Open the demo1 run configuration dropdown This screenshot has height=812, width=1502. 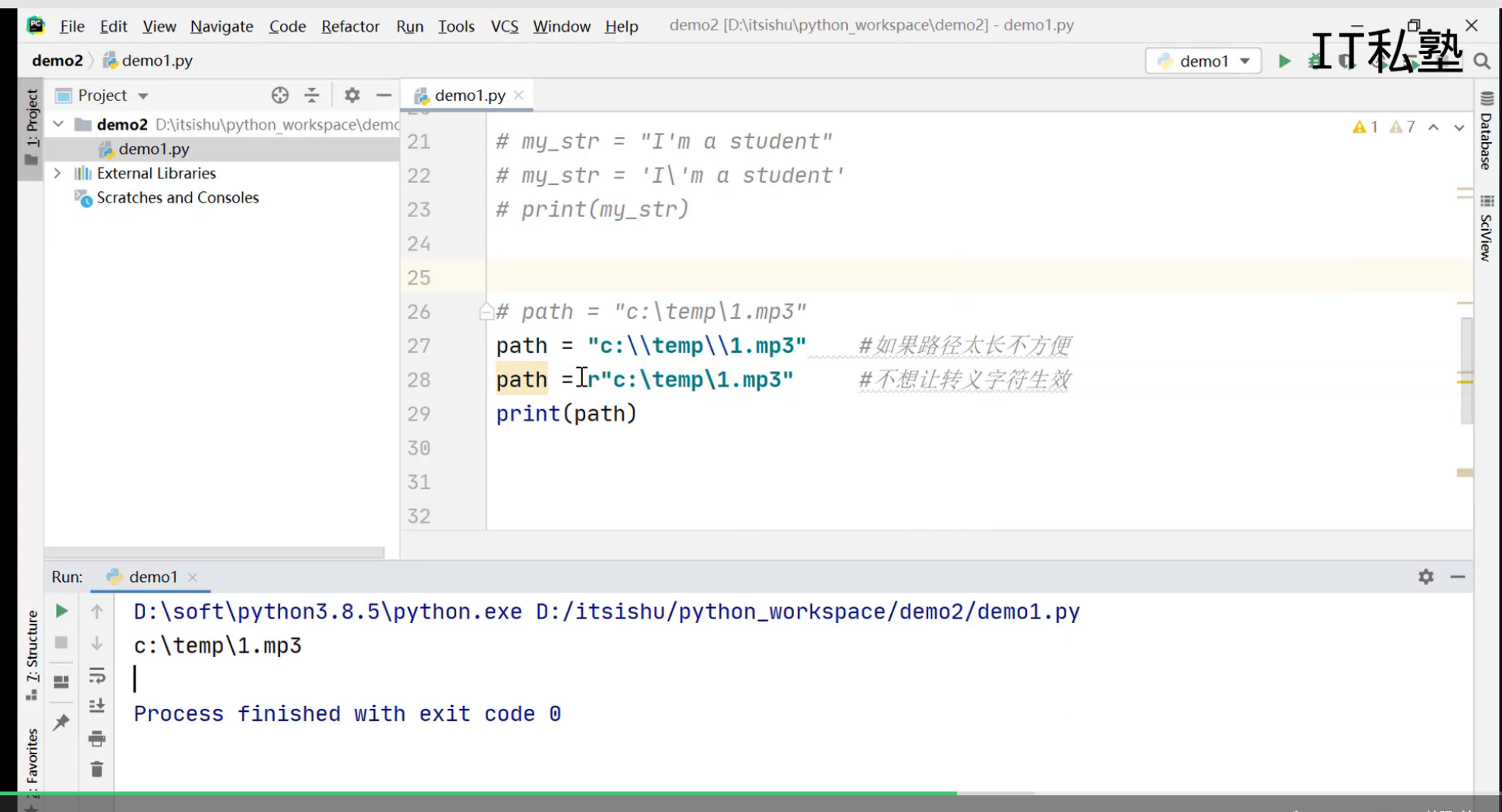click(x=1203, y=61)
